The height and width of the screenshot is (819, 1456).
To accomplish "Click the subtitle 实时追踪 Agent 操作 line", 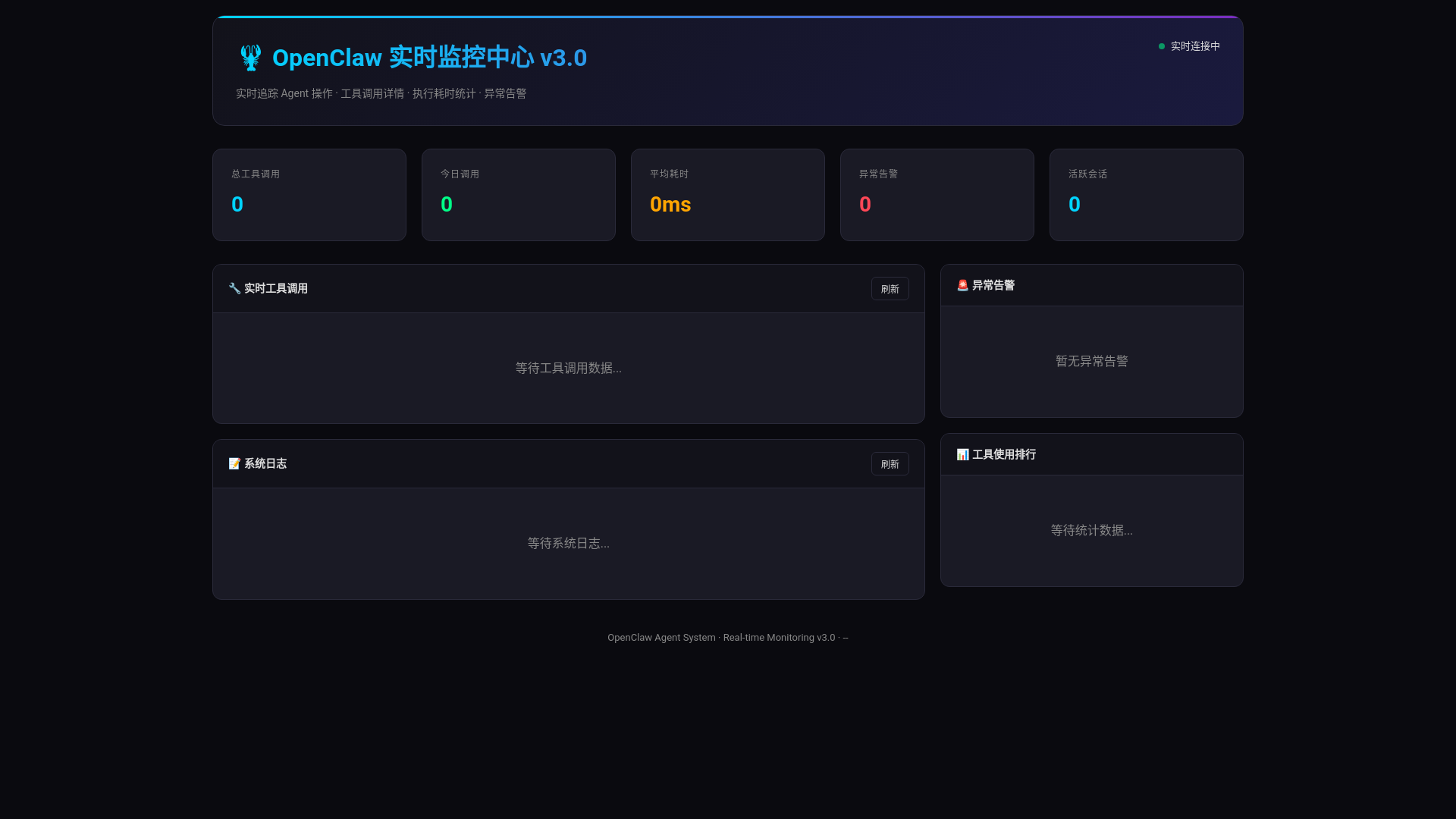I will [x=381, y=93].
